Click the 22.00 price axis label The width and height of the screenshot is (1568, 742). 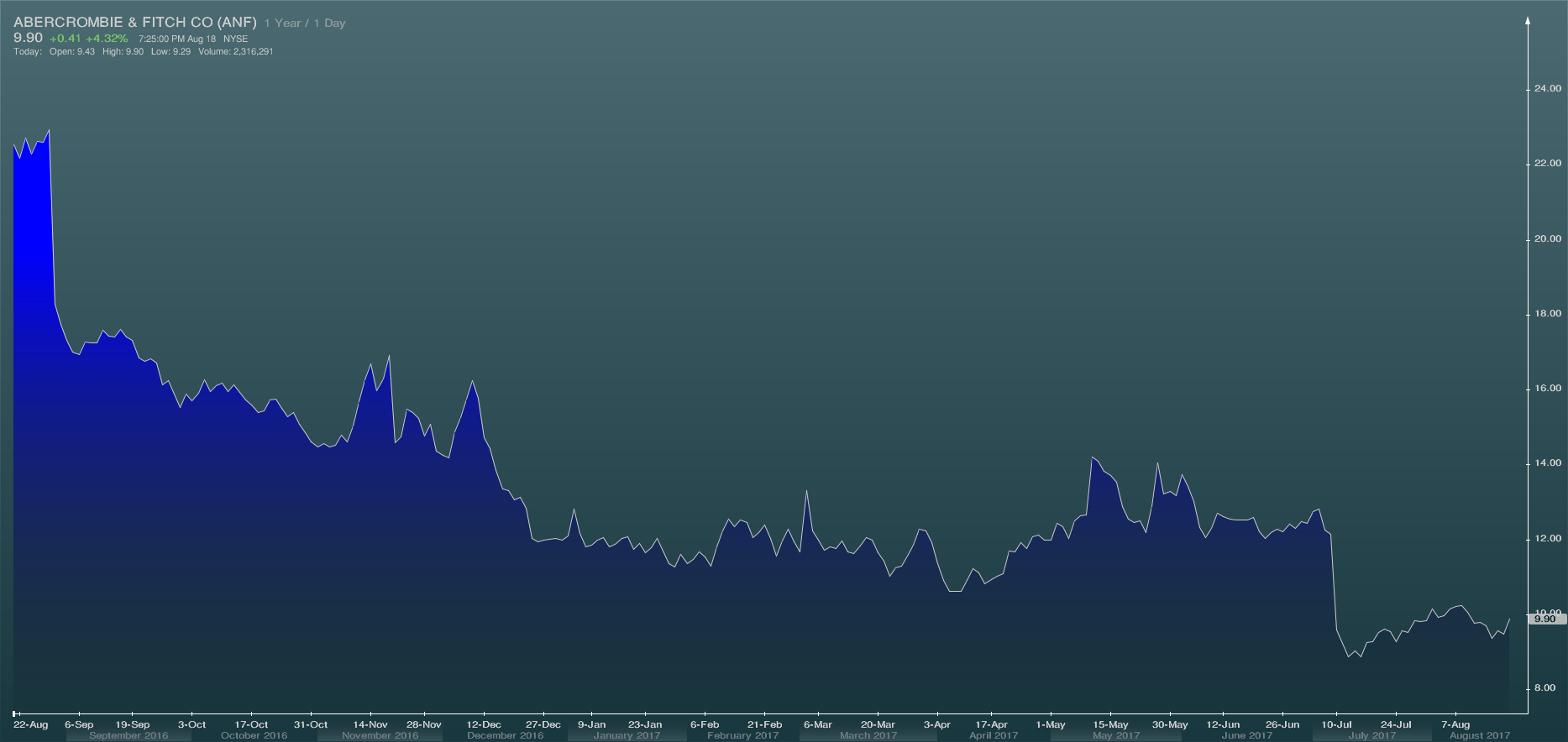click(1548, 163)
